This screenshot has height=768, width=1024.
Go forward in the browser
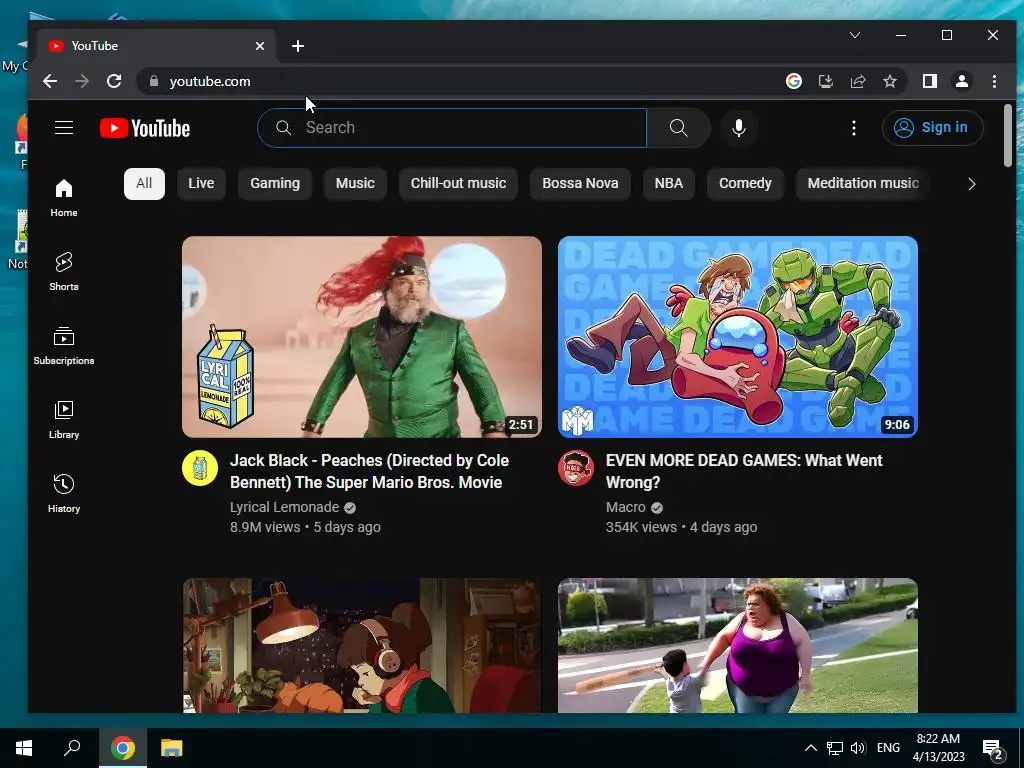click(x=82, y=81)
